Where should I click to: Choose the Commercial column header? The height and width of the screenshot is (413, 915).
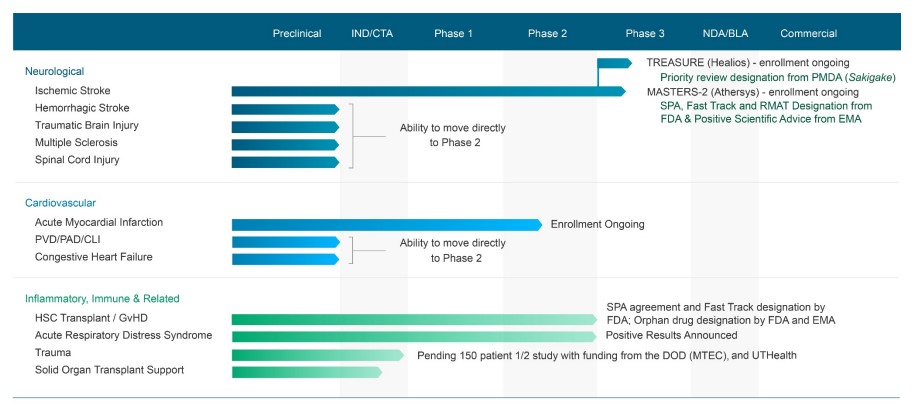pyautogui.click(x=808, y=34)
